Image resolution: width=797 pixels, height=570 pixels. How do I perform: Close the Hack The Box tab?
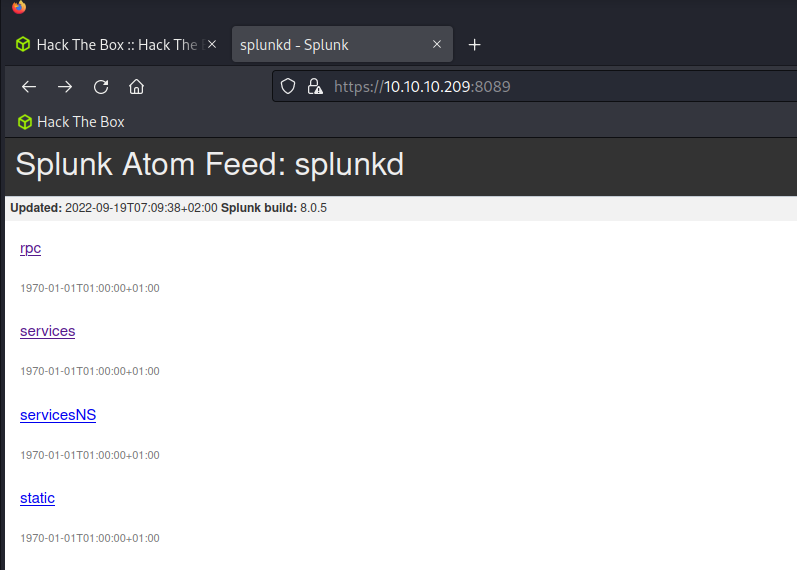212,44
